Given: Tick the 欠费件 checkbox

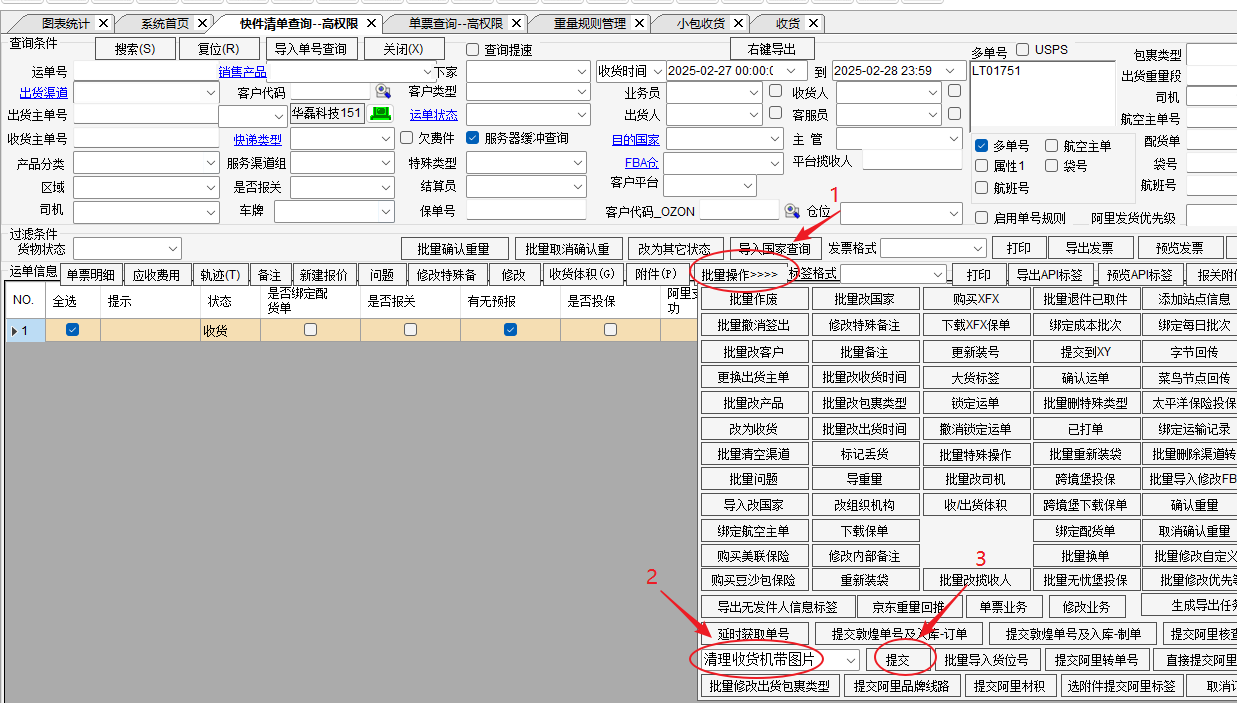Looking at the screenshot, I should click(x=407, y=138).
